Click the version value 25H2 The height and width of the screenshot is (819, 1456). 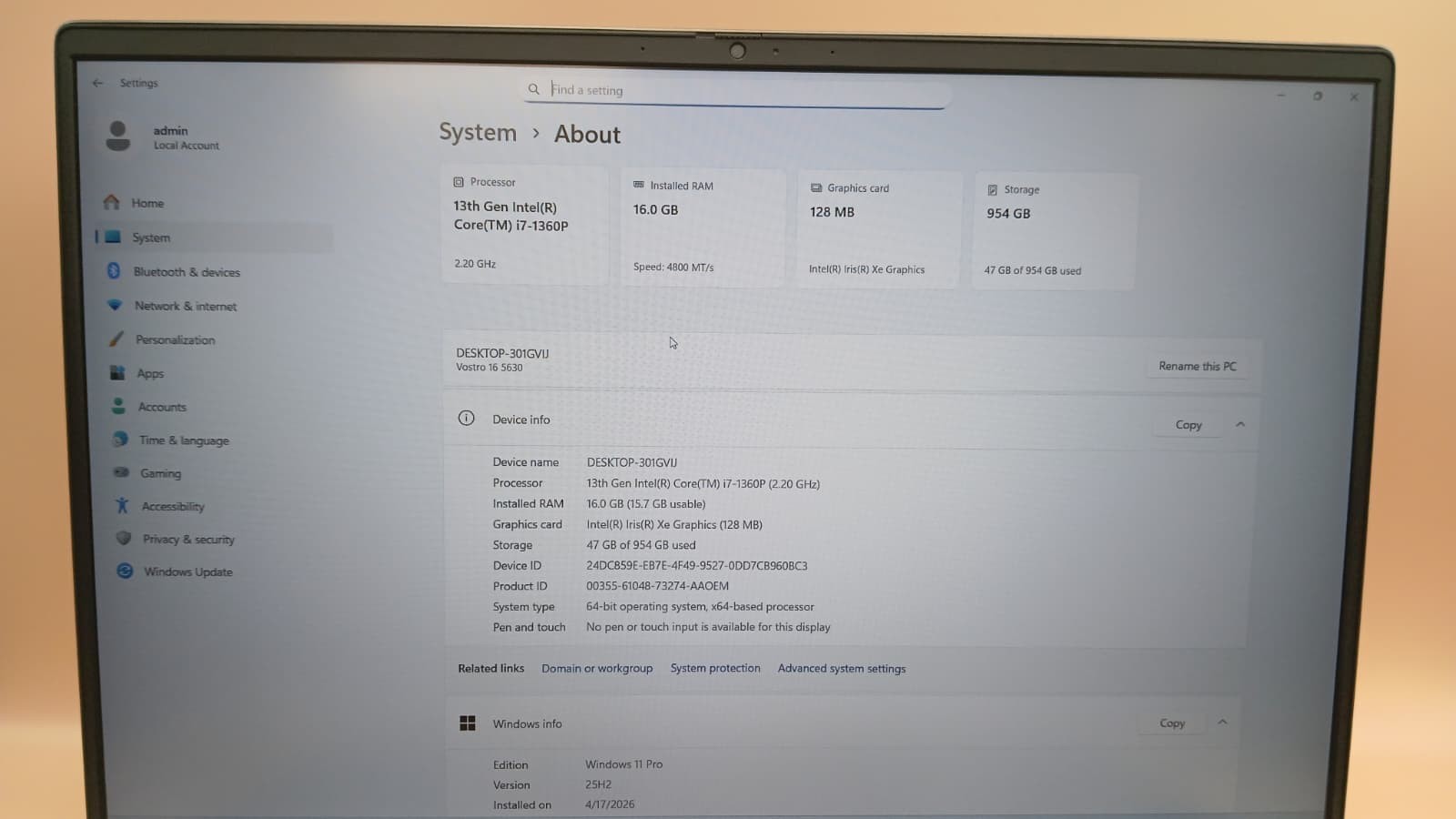point(598,784)
